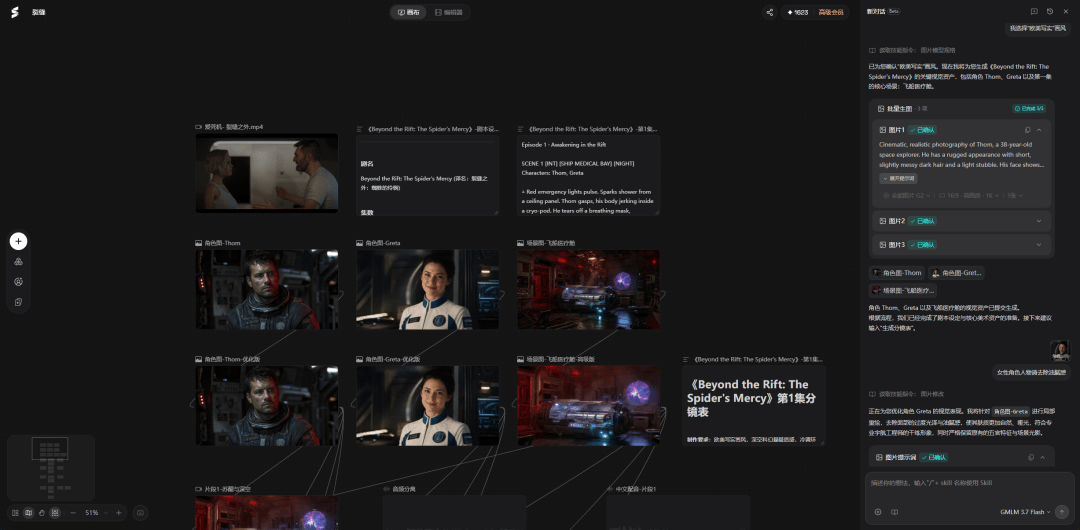Click the white plus add-node button

click(x=19, y=241)
